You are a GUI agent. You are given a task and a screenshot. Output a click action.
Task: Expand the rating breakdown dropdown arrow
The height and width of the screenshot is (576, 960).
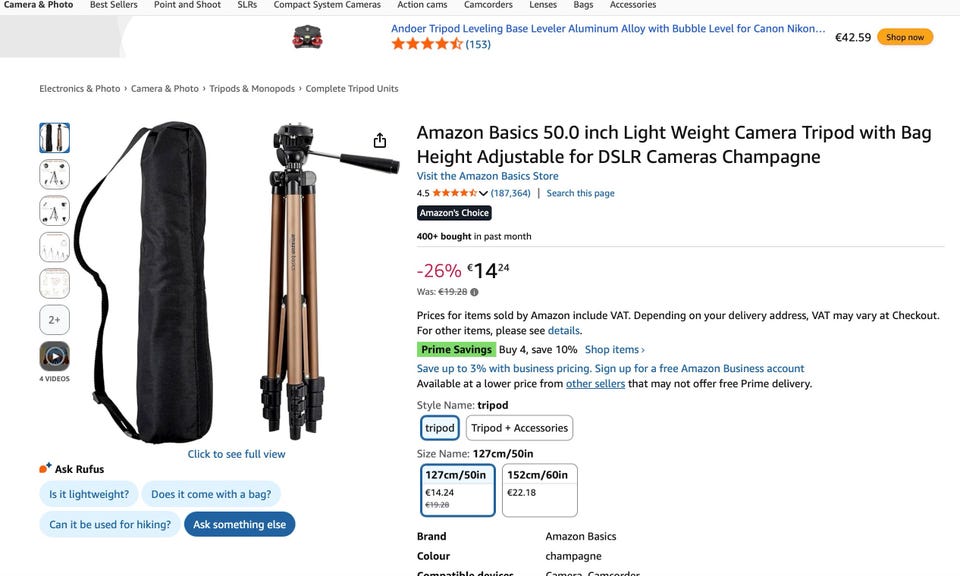[x=483, y=193]
